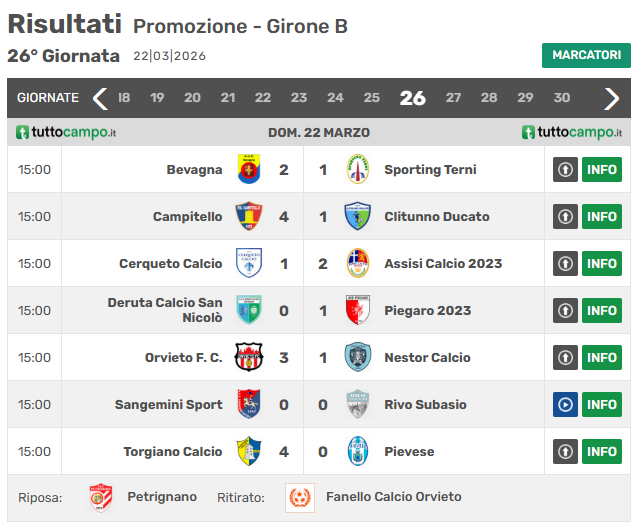The height and width of the screenshot is (524, 633).
Task: Click the Orvieto F. C. club badge
Action: [248, 358]
